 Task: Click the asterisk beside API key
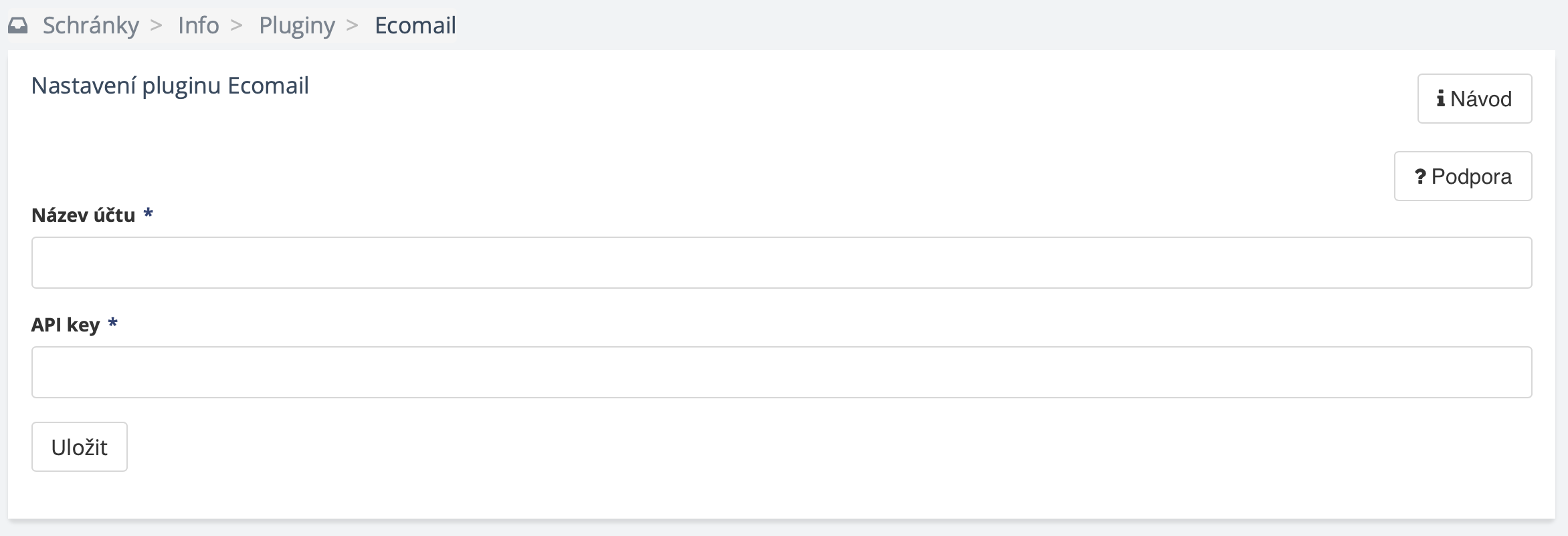pyautogui.click(x=113, y=323)
